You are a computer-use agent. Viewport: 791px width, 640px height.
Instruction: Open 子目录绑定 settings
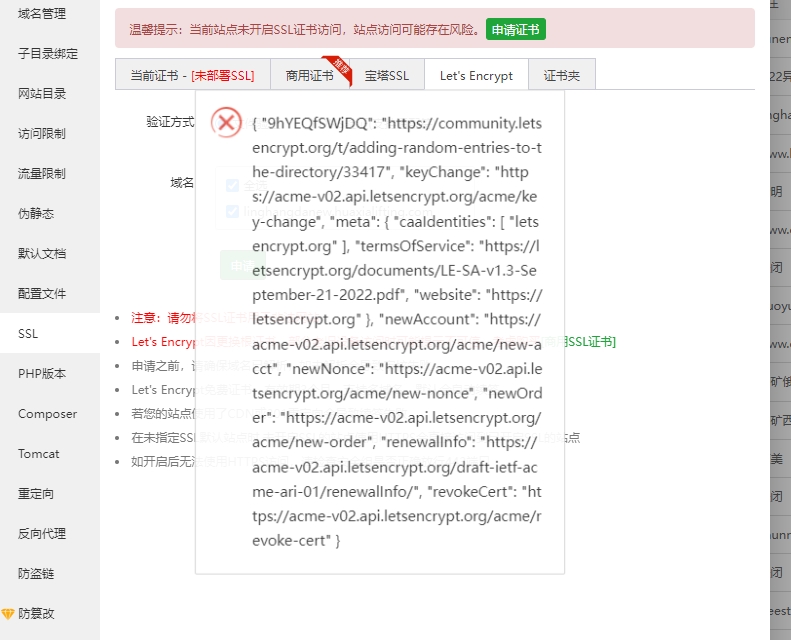pos(48,53)
